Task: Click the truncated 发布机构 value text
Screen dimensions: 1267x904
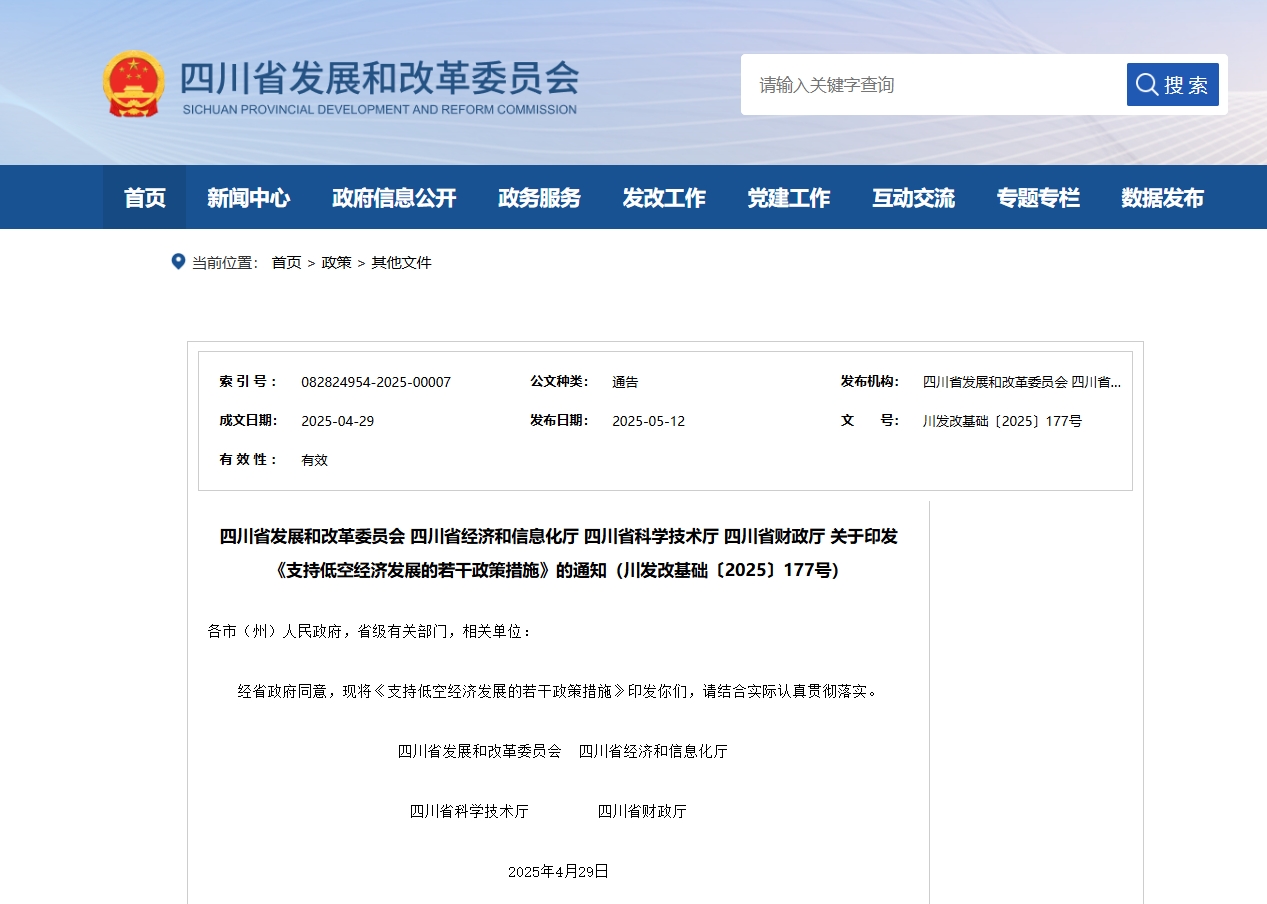Action: [1021, 382]
